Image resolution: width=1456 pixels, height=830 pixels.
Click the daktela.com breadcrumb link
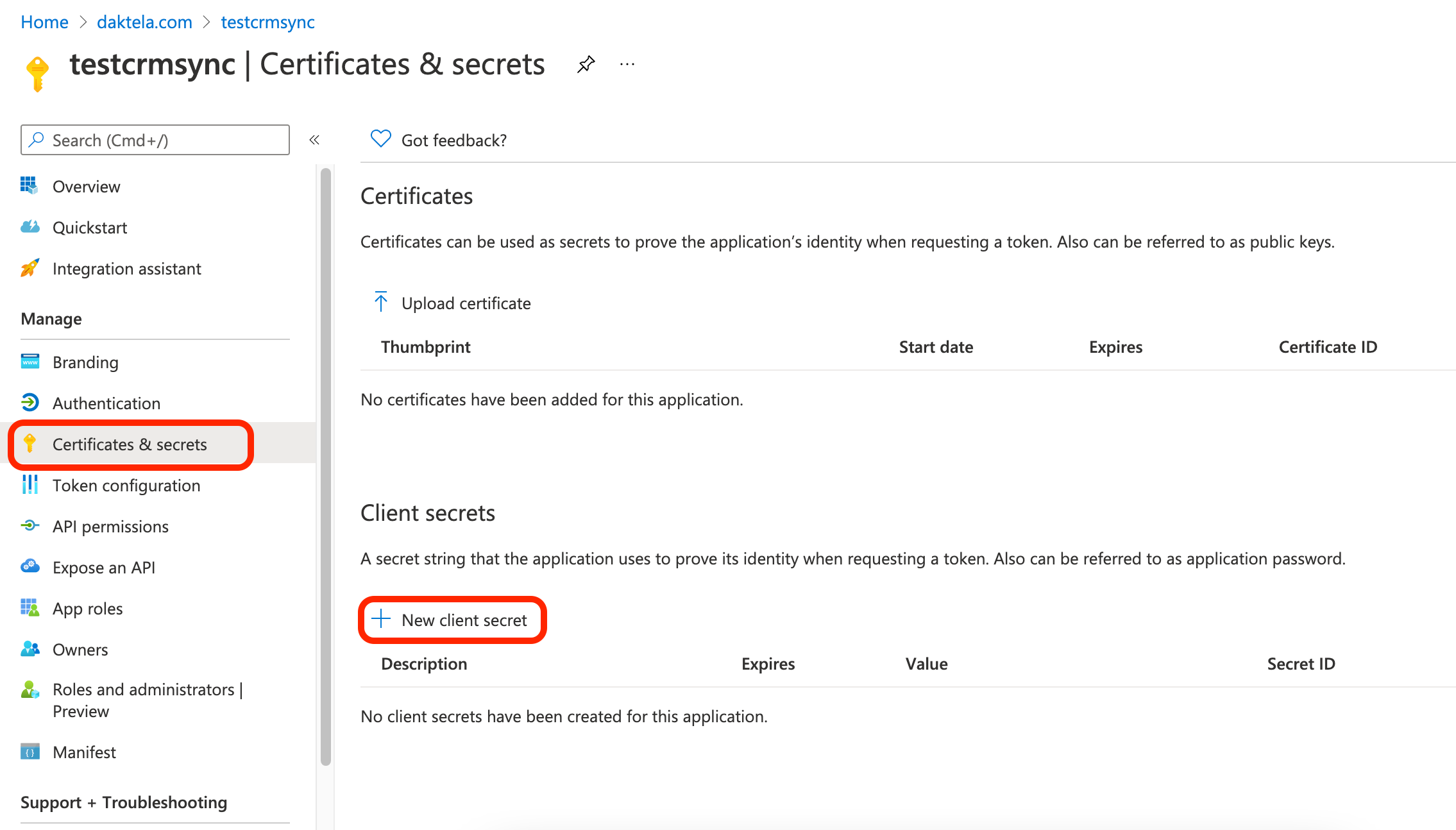point(144,22)
